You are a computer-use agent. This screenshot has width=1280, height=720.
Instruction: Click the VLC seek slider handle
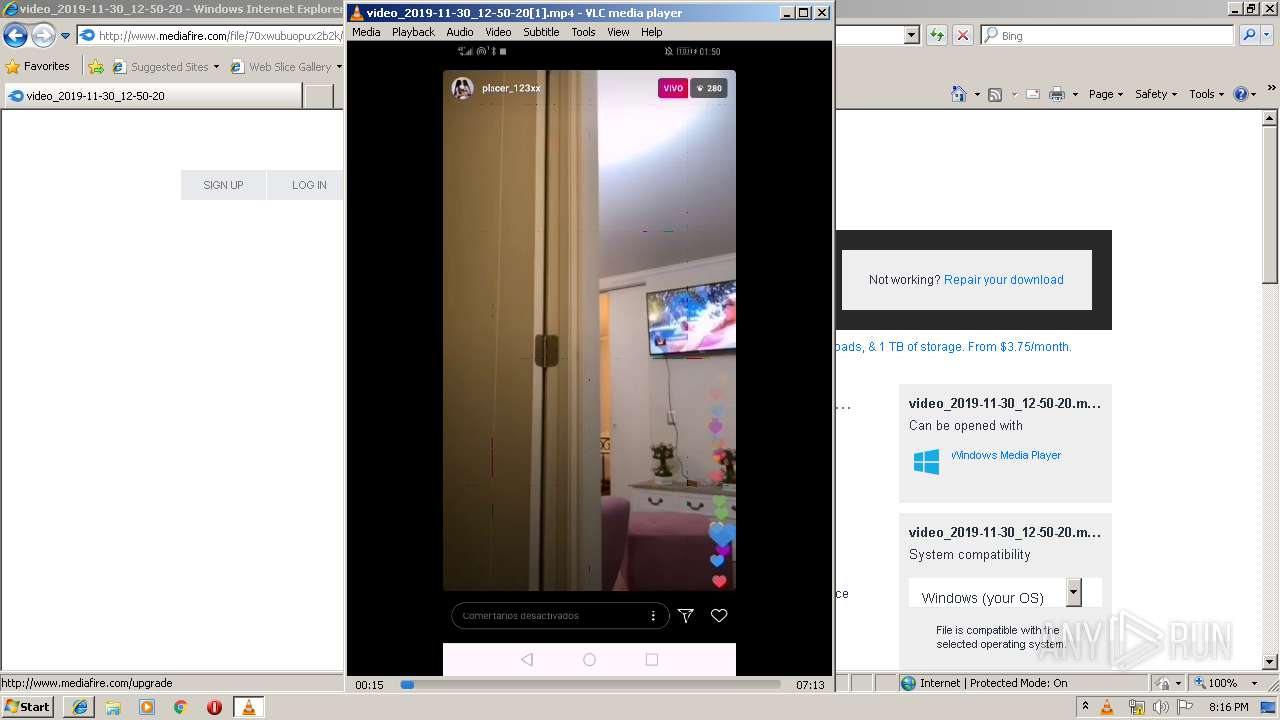click(x=407, y=685)
